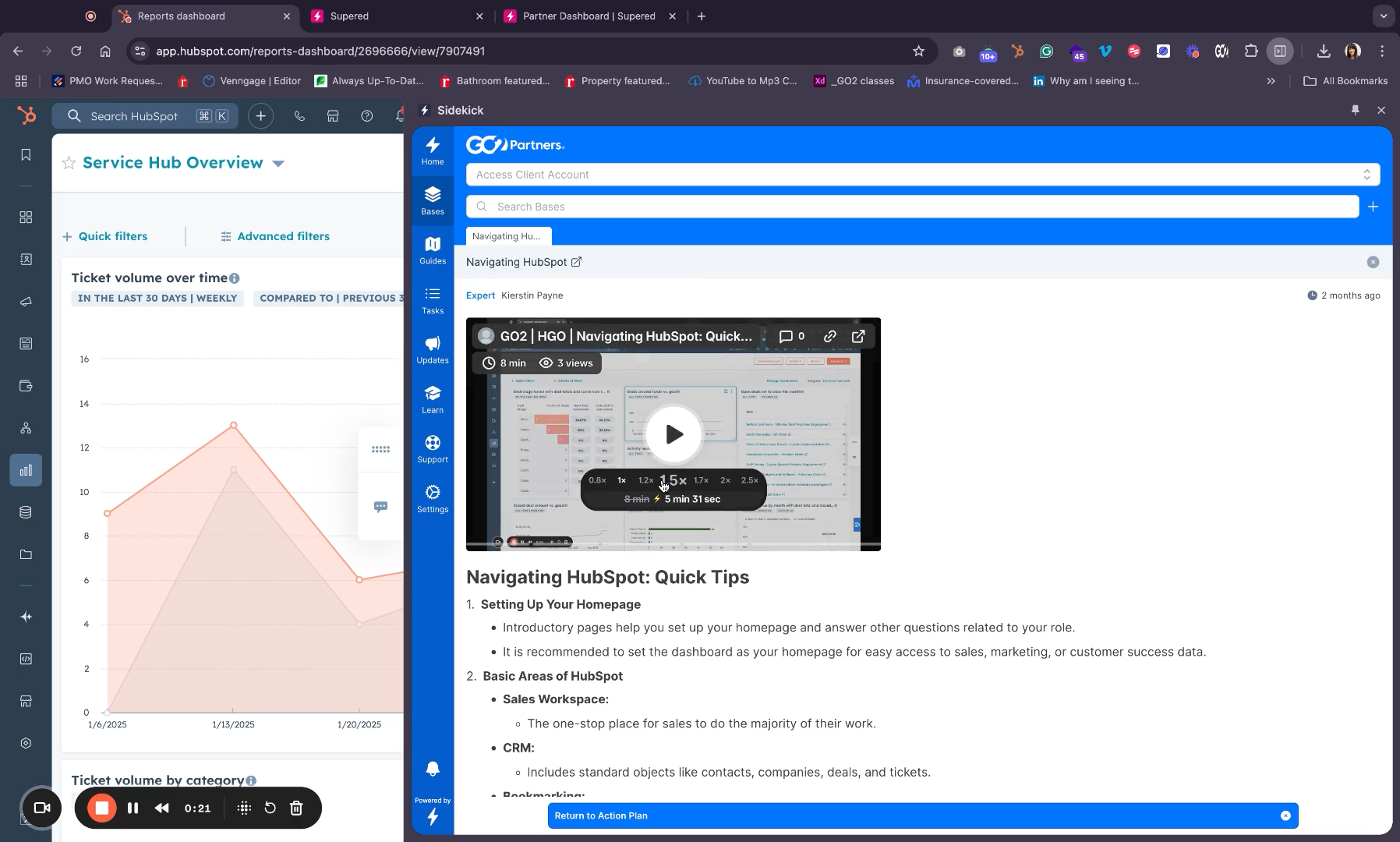The image size is (1400, 842).
Task: Bookmark this page with star
Action: pos(918,51)
